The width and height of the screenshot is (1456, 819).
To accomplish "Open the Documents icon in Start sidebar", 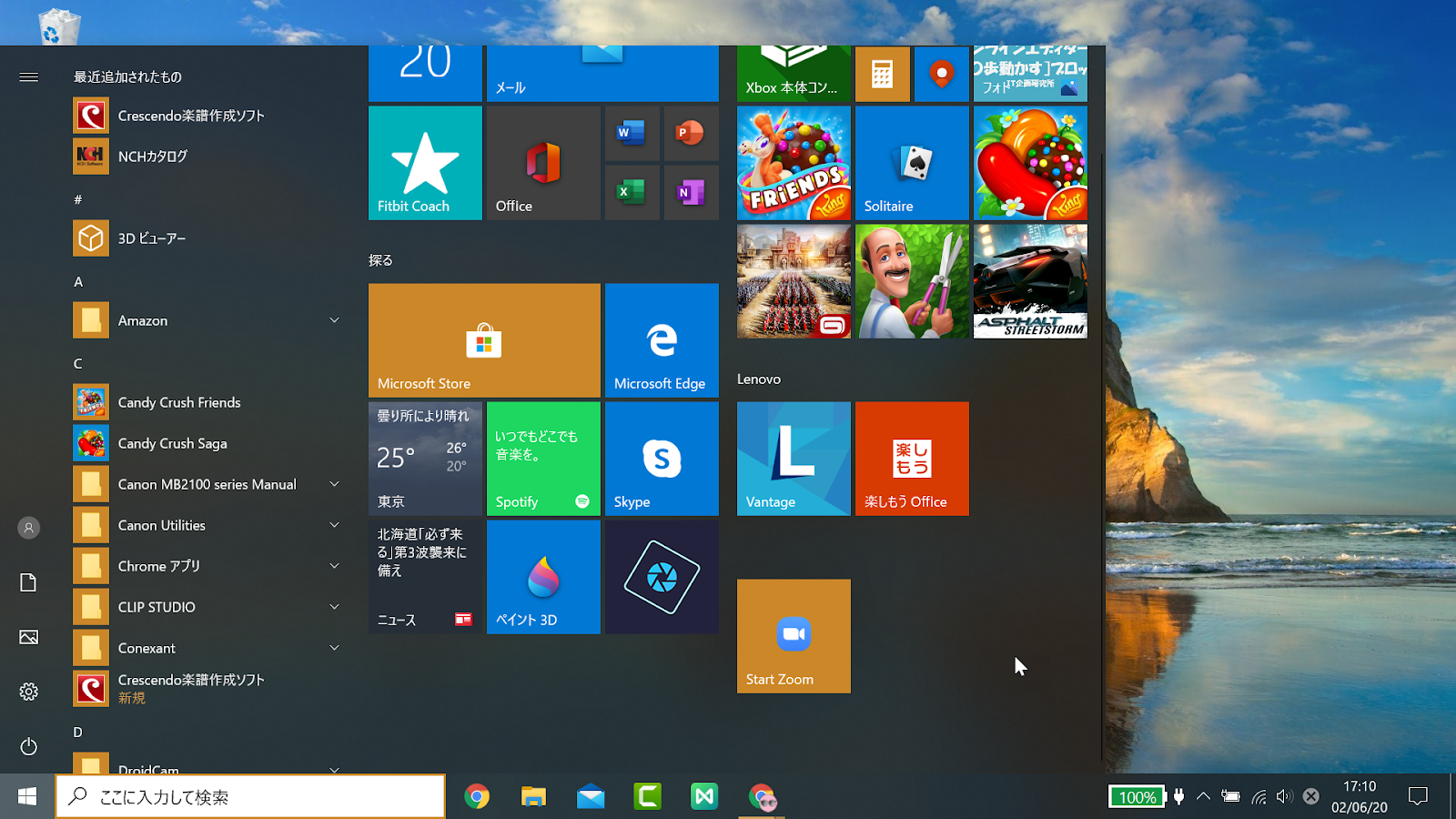I will [28, 582].
